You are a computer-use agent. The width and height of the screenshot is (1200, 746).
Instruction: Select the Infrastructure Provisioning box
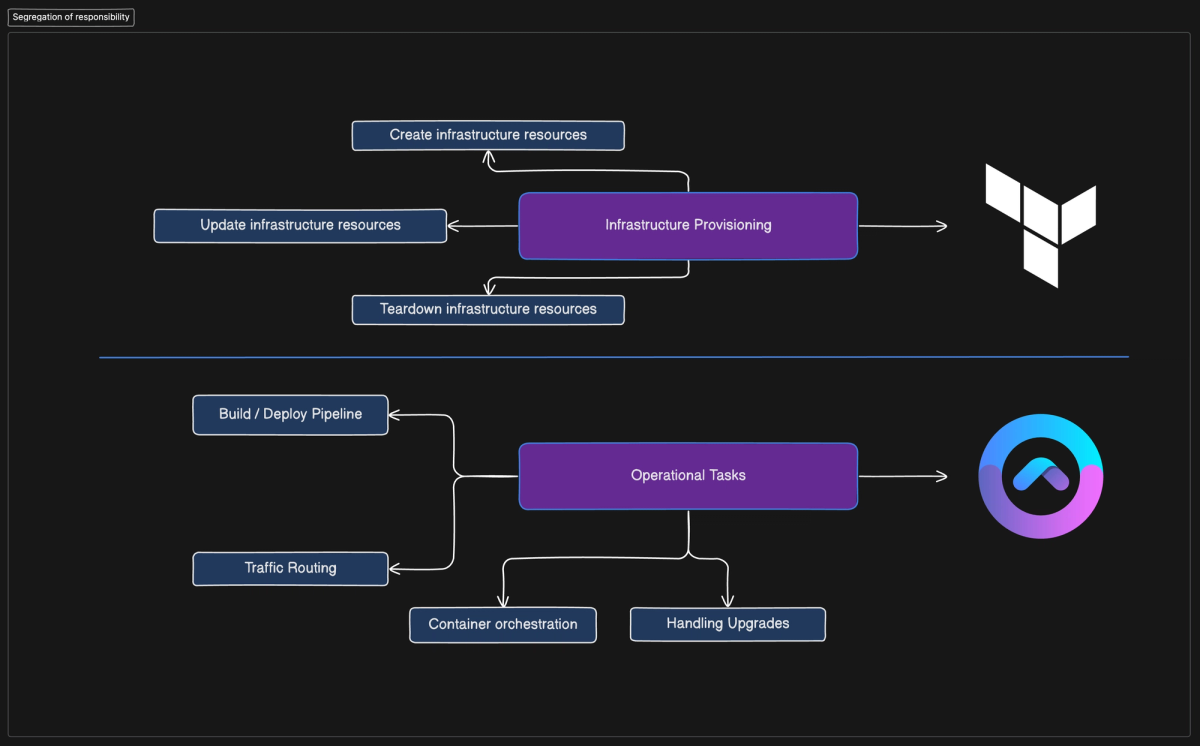point(688,226)
